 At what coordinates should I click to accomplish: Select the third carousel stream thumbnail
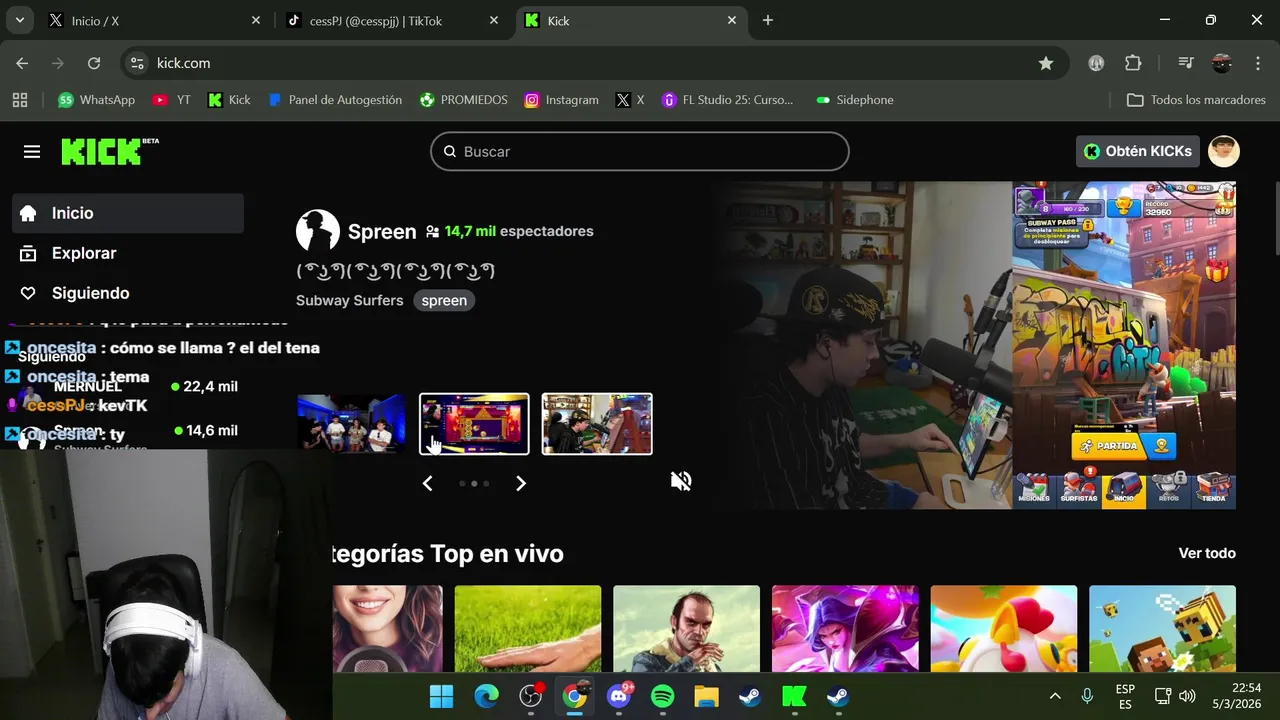[x=597, y=423]
